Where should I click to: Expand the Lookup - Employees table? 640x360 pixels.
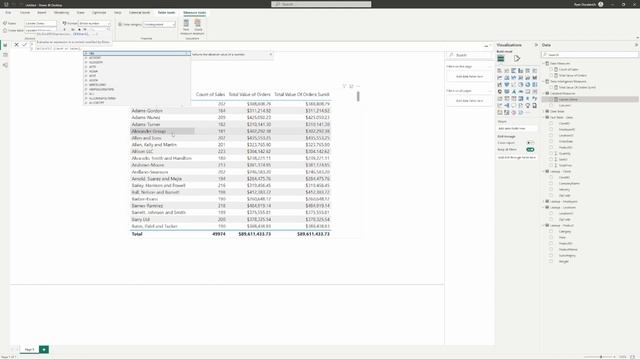(x=544, y=201)
